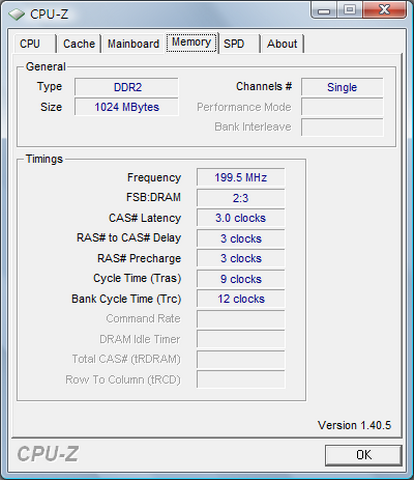Click the Type label in General
This screenshot has width=414, height=480.
[49, 87]
